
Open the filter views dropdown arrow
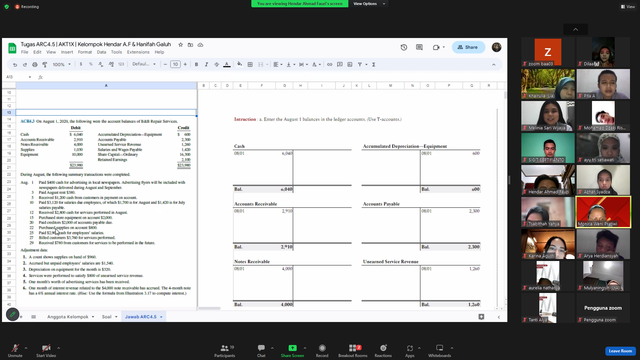click(x=366, y=64)
